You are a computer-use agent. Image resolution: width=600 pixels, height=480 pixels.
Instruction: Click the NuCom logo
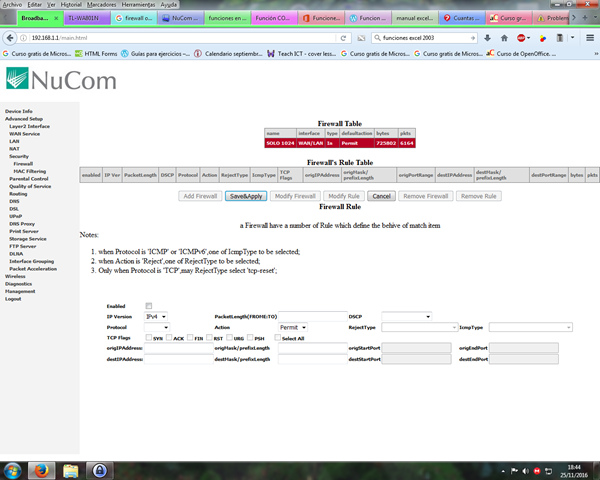pos(61,79)
